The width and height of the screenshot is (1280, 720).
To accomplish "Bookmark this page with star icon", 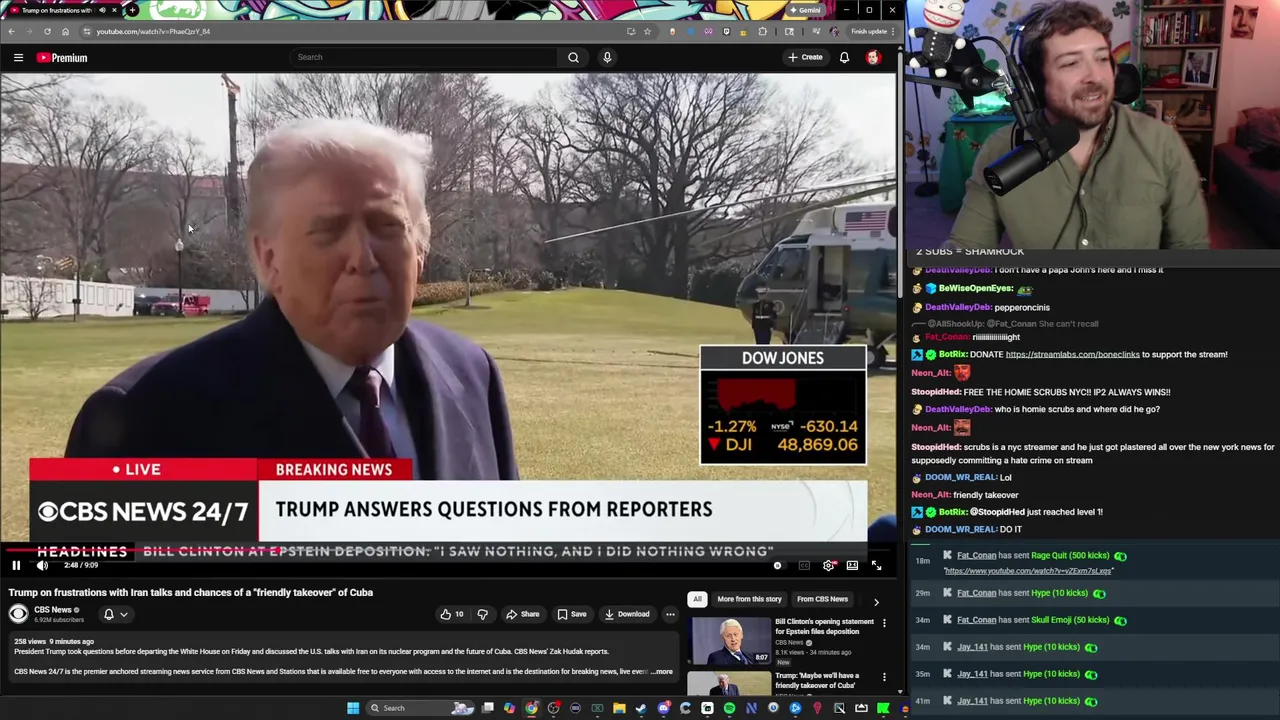I will point(647,31).
